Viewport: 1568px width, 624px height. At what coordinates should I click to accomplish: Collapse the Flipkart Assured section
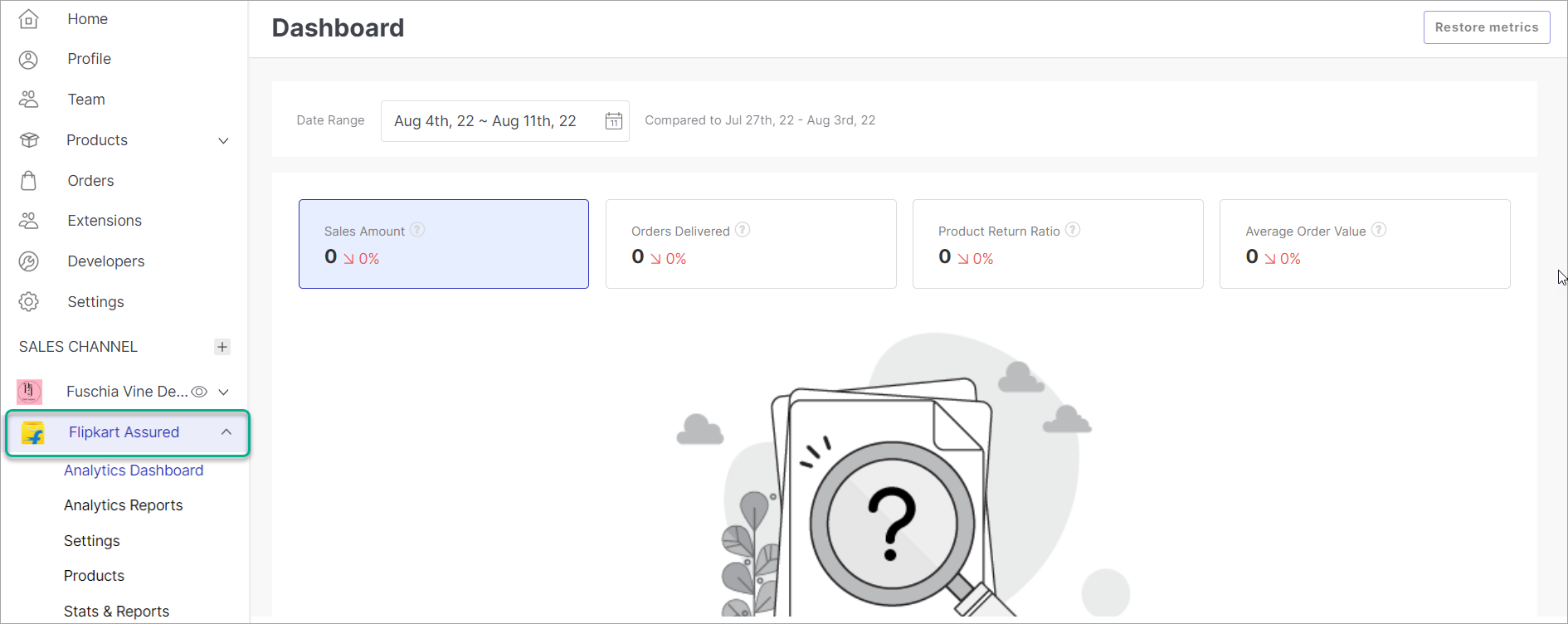click(x=226, y=432)
